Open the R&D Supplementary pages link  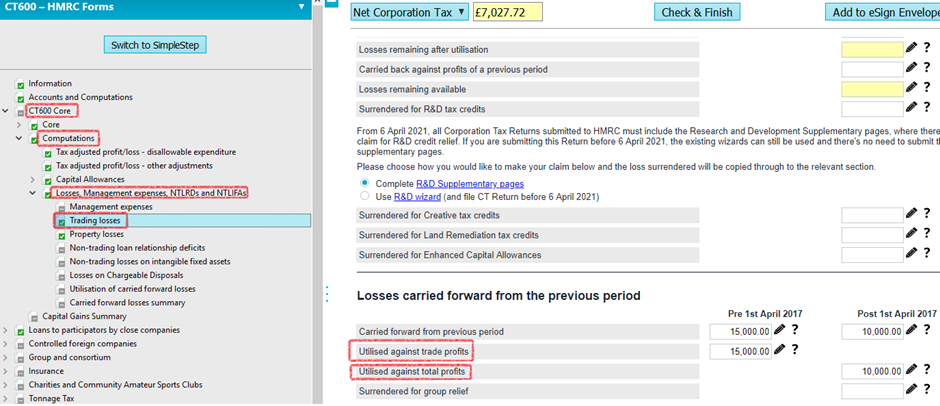(468, 184)
